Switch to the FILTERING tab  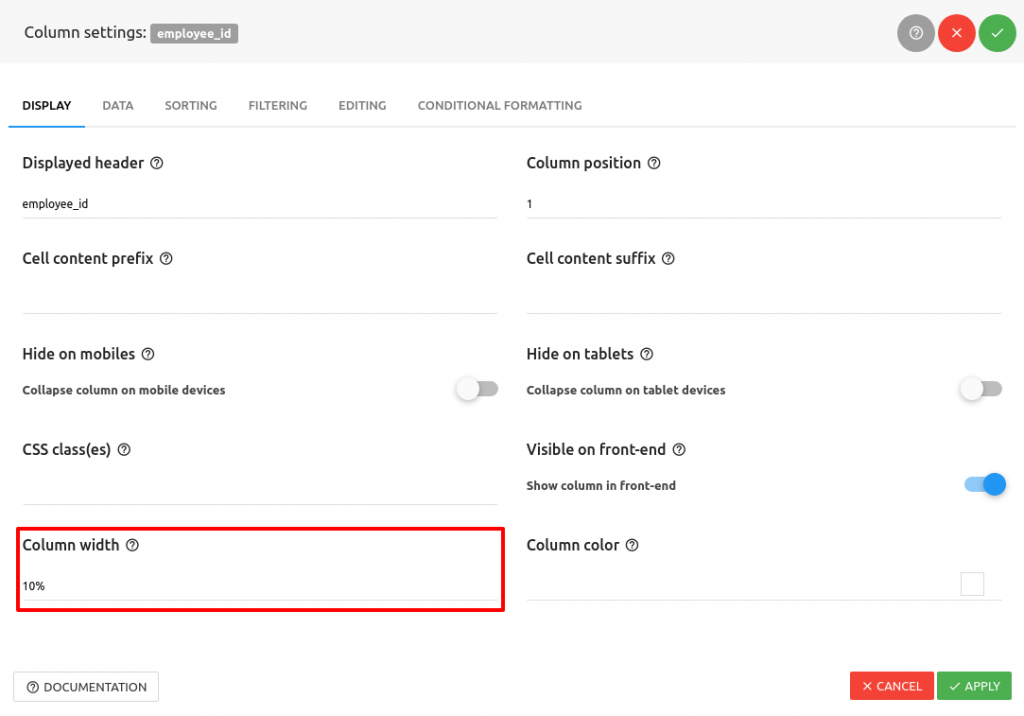coord(278,106)
